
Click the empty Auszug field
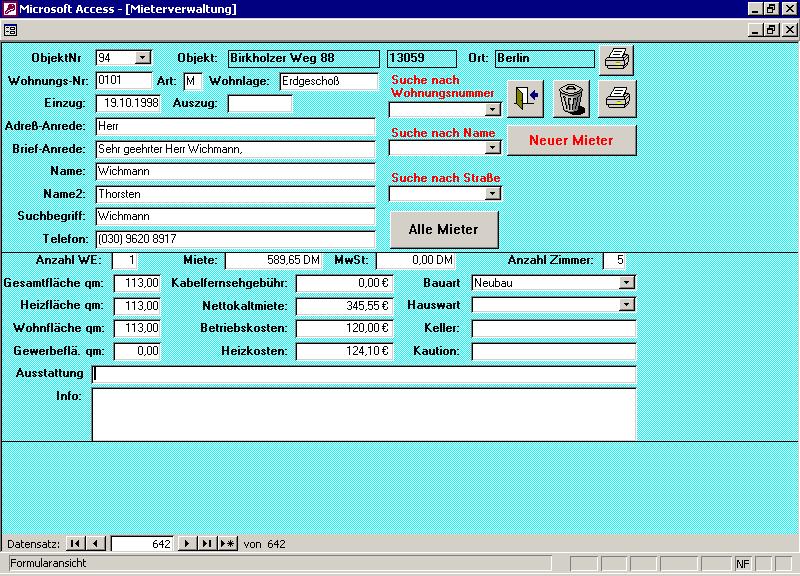pyautogui.click(x=260, y=103)
